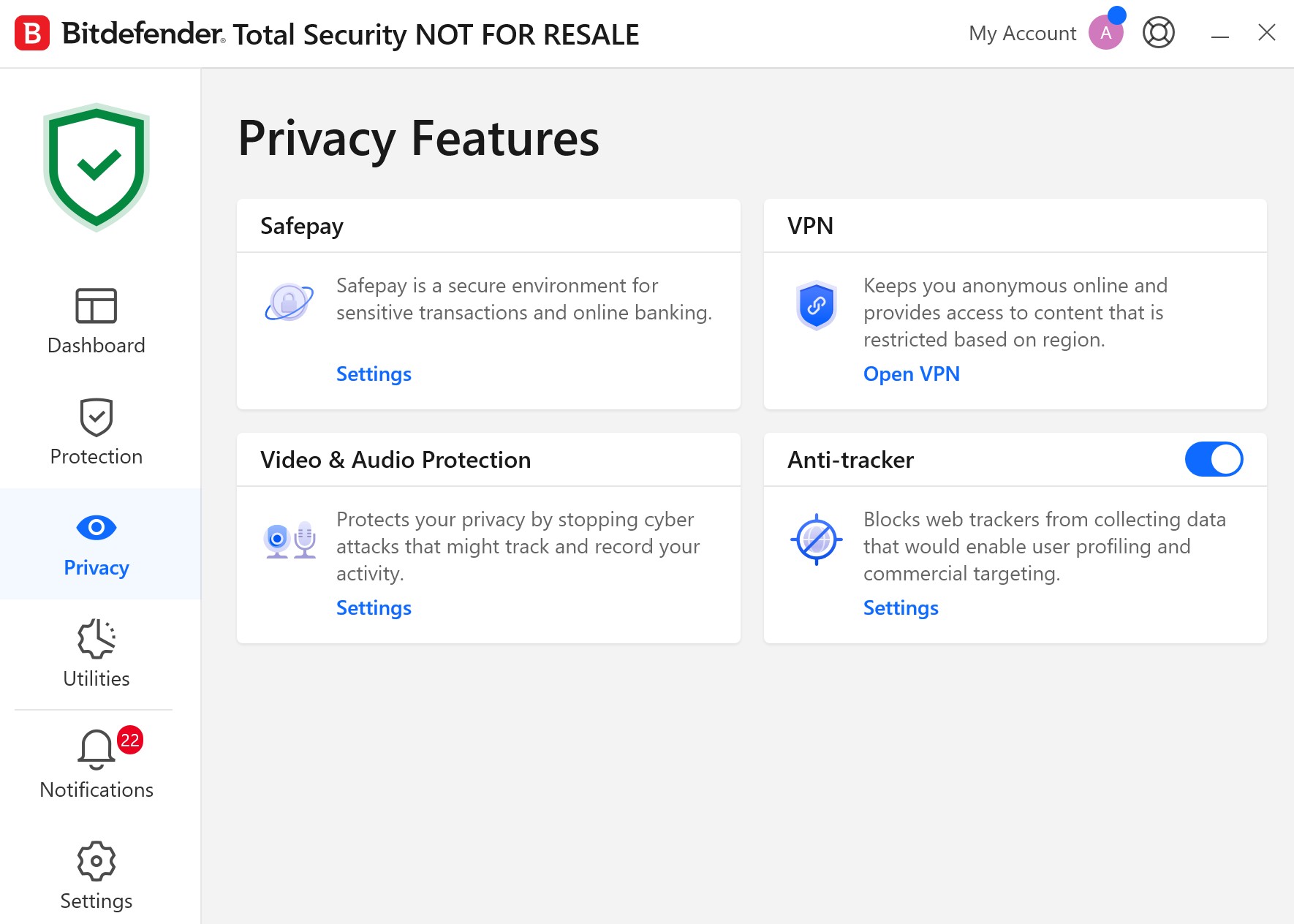This screenshot has width=1294, height=924.
Task: Click the Bitdefender red B logo
Action: pyautogui.click(x=32, y=34)
